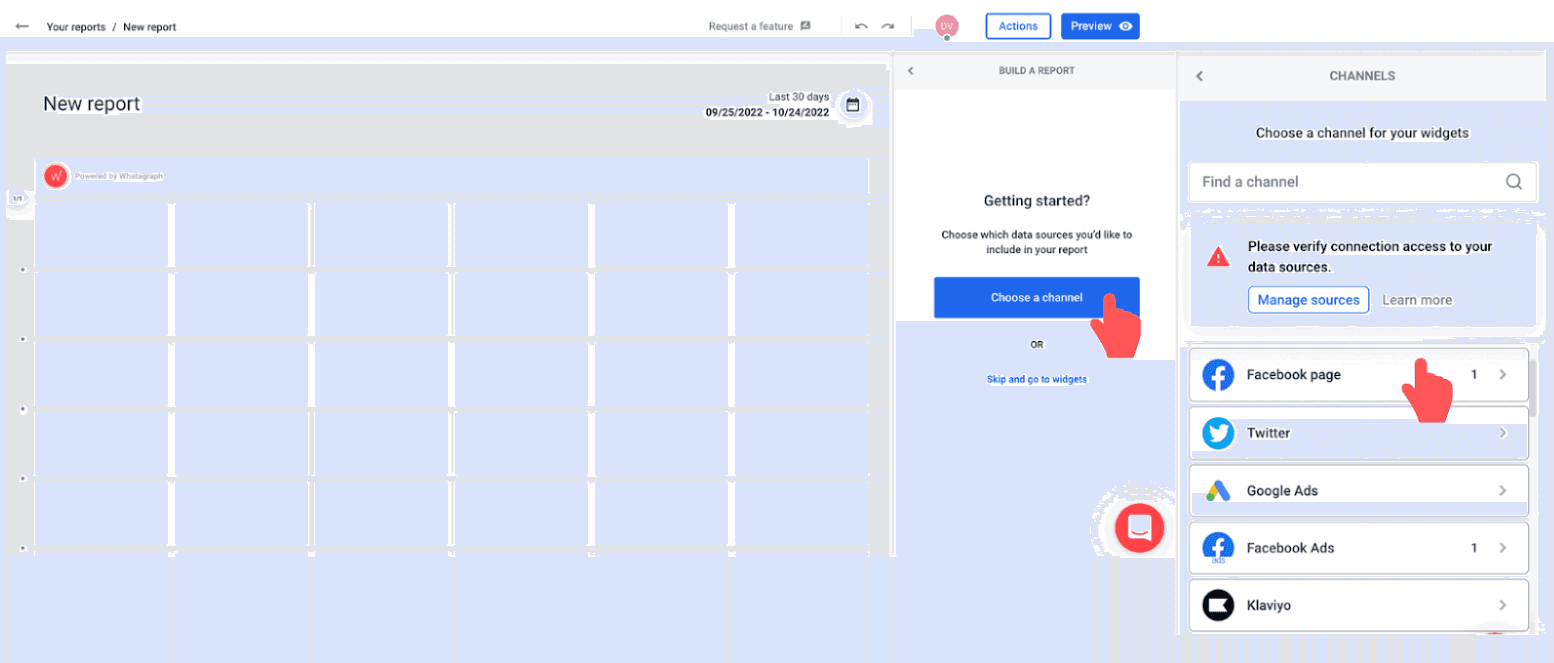The image size is (1554, 663).
Task: Click the Facebook Ads channel icon
Action: coord(1218,547)
